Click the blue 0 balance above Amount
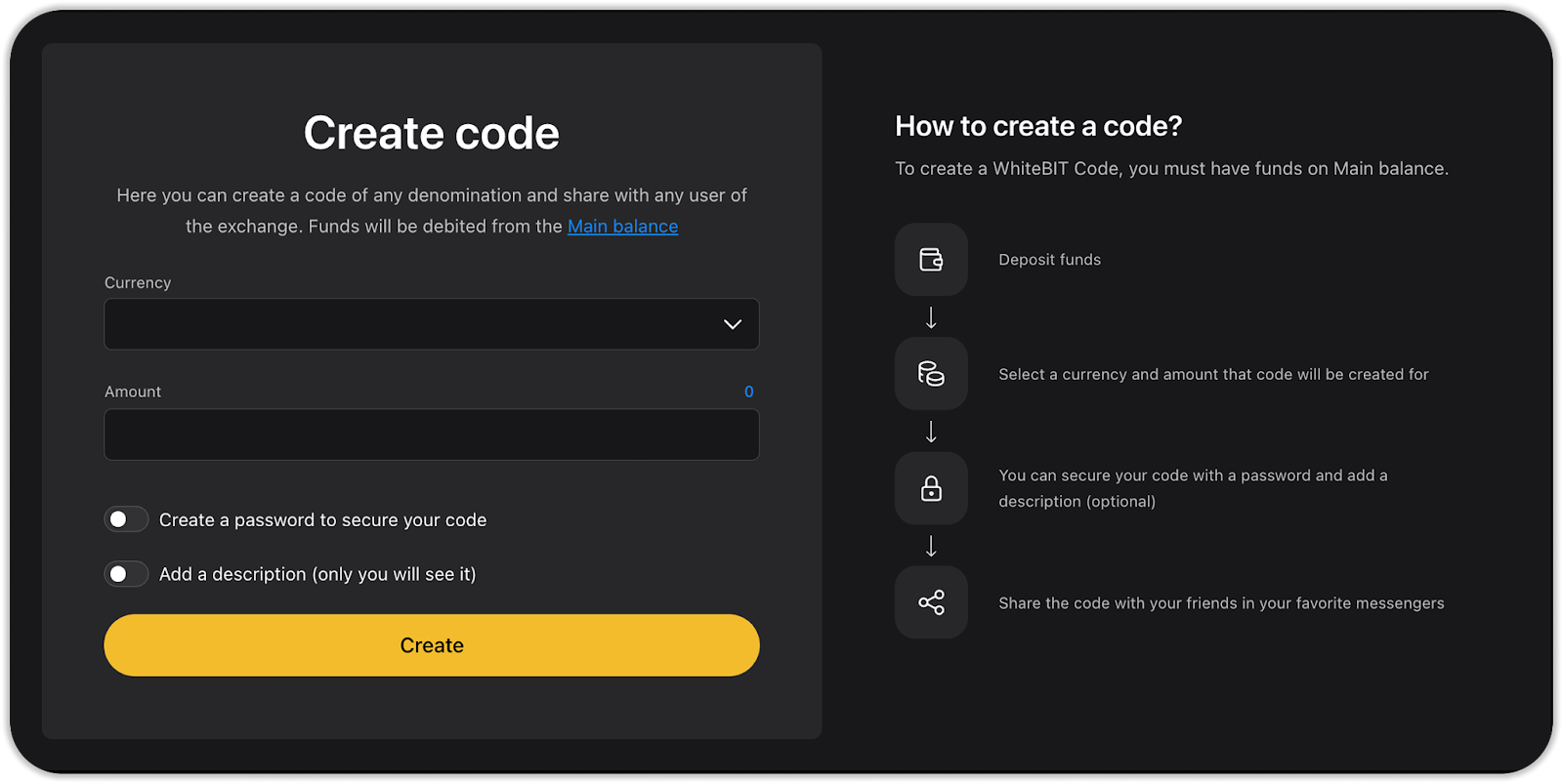Screen dimensions: 1563x784 click(x=748, y=392)
